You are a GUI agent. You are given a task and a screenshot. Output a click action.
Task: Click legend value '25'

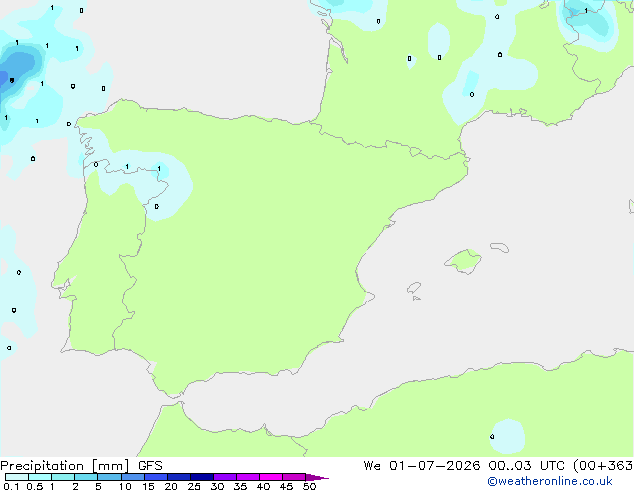(x=194, y=486)
